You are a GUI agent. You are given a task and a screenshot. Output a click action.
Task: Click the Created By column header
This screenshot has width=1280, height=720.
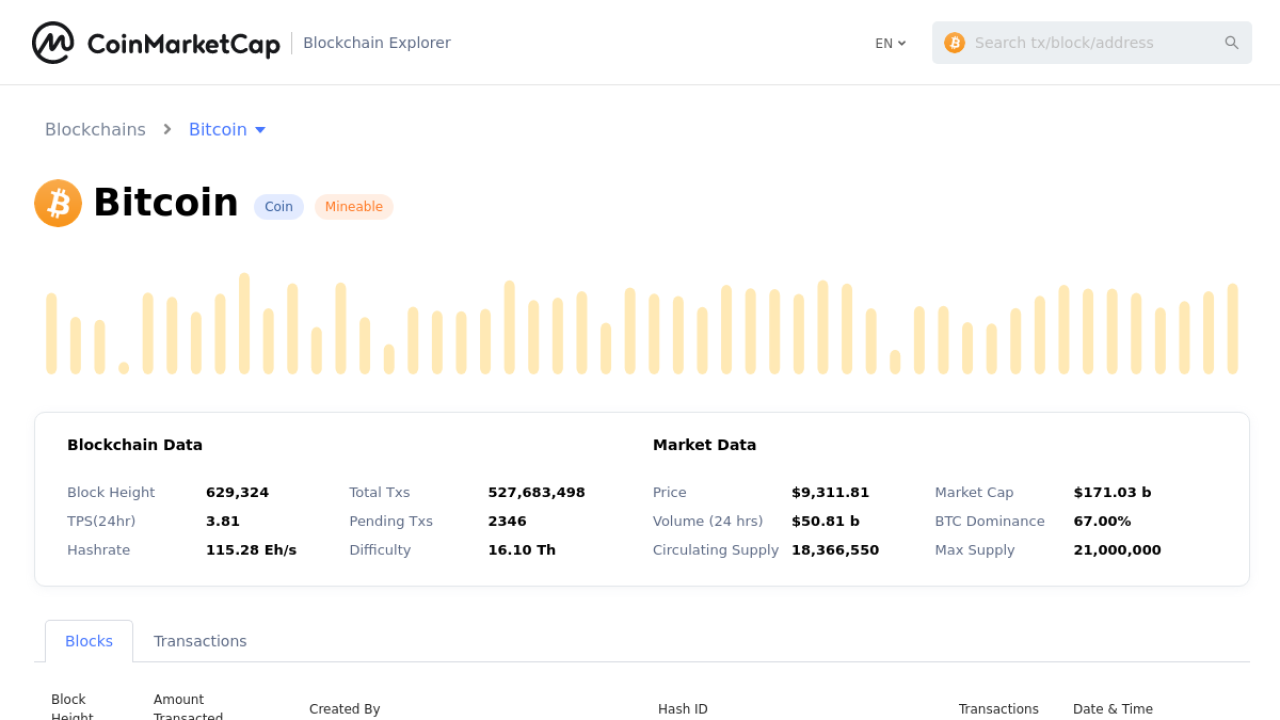[x=344, y=709]
